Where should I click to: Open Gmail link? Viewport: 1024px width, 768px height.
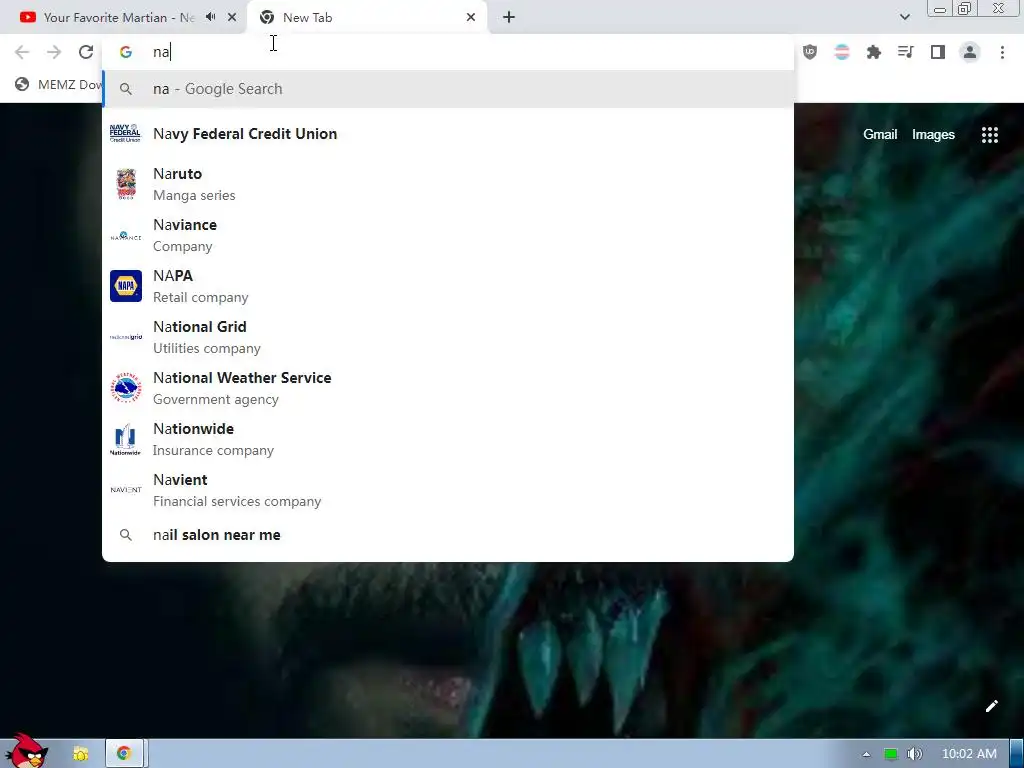(x=880, y=135)
